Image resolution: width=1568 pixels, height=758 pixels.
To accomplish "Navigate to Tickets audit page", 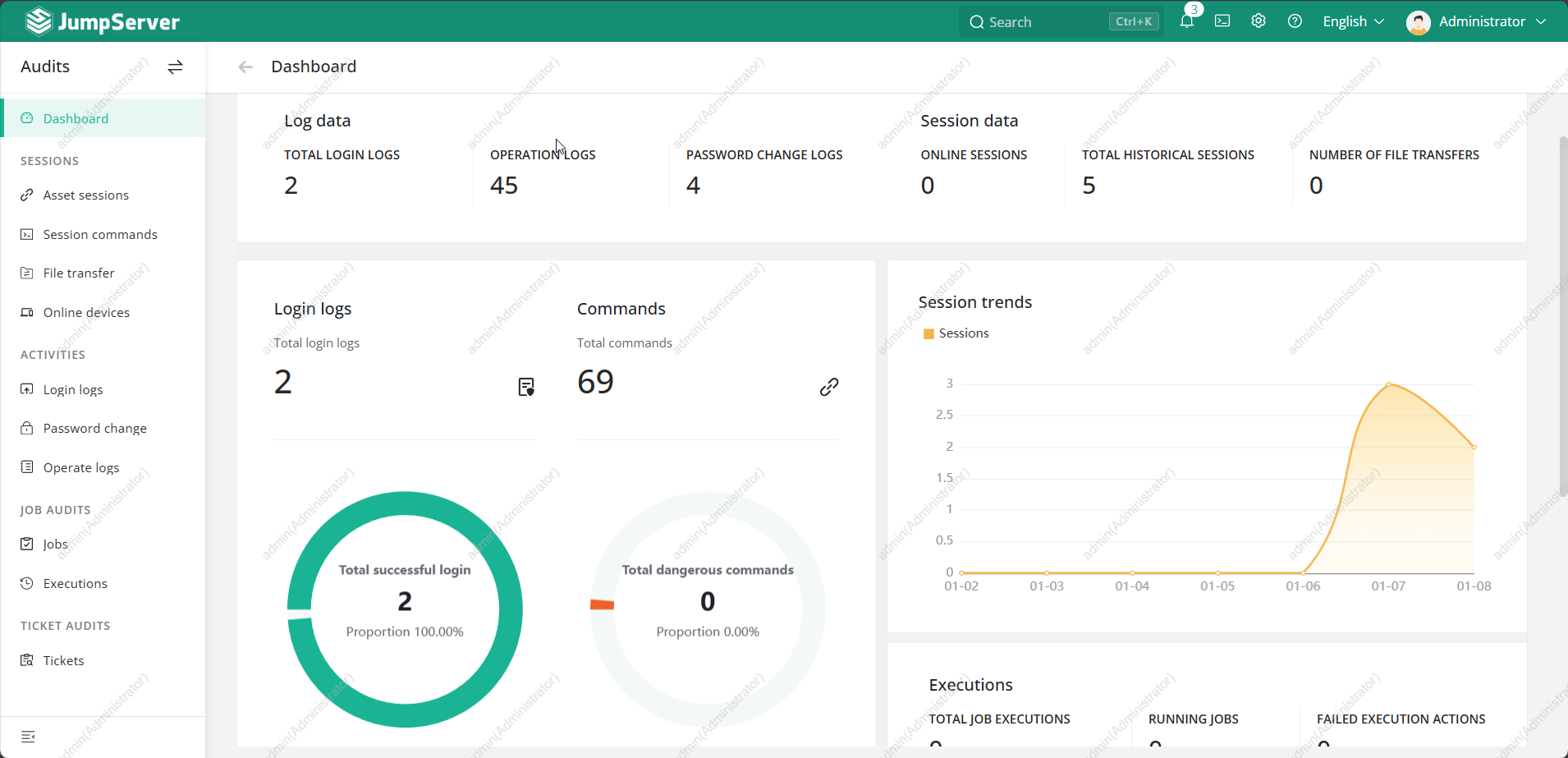I will 63,661.
